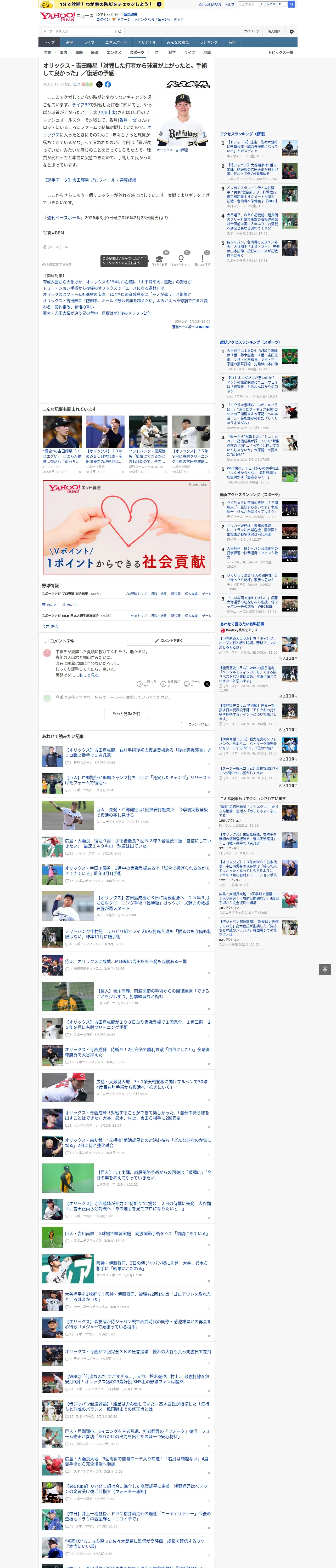The height and width of the screenshot is (1568, 336).
Task: Select the エンタメ category tab
Action: pos(114,52)
